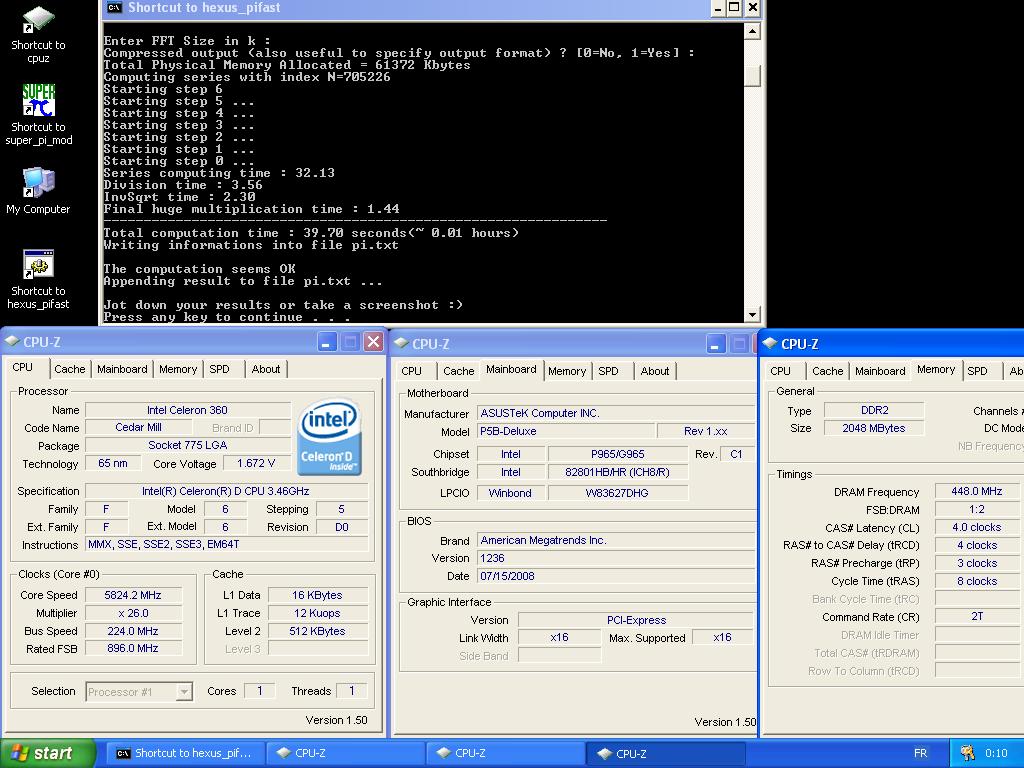This screenshot has height=768, width=1024.
Task: Click the 2048 MBytes memory size value
Action: 874,428
